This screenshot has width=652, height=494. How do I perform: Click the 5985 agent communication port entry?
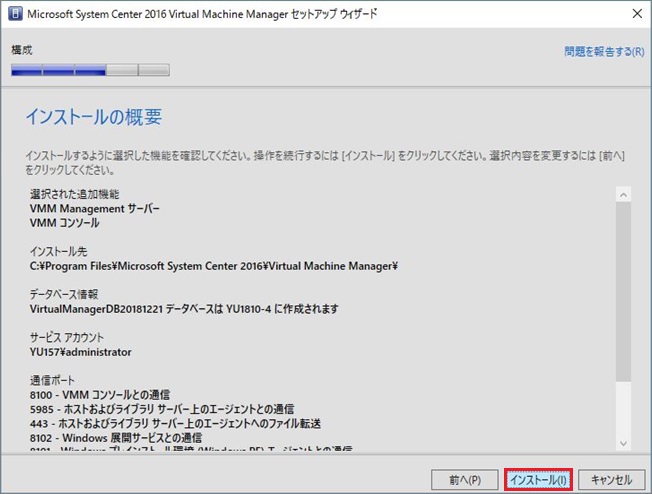click(x=162, y=409)
